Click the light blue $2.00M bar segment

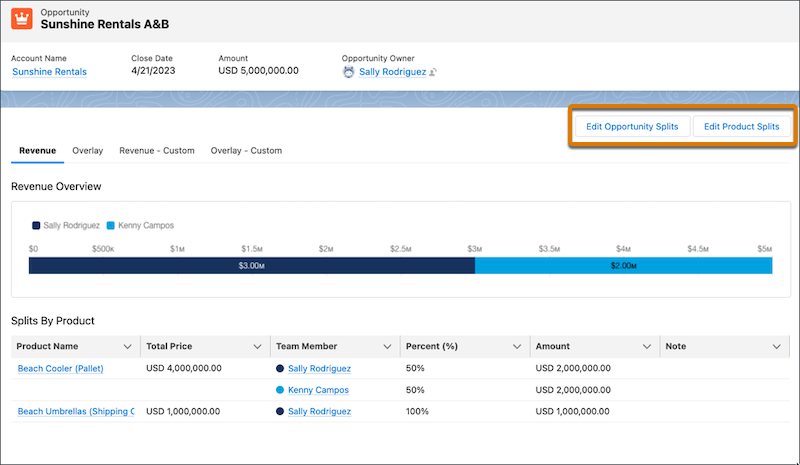623,265
